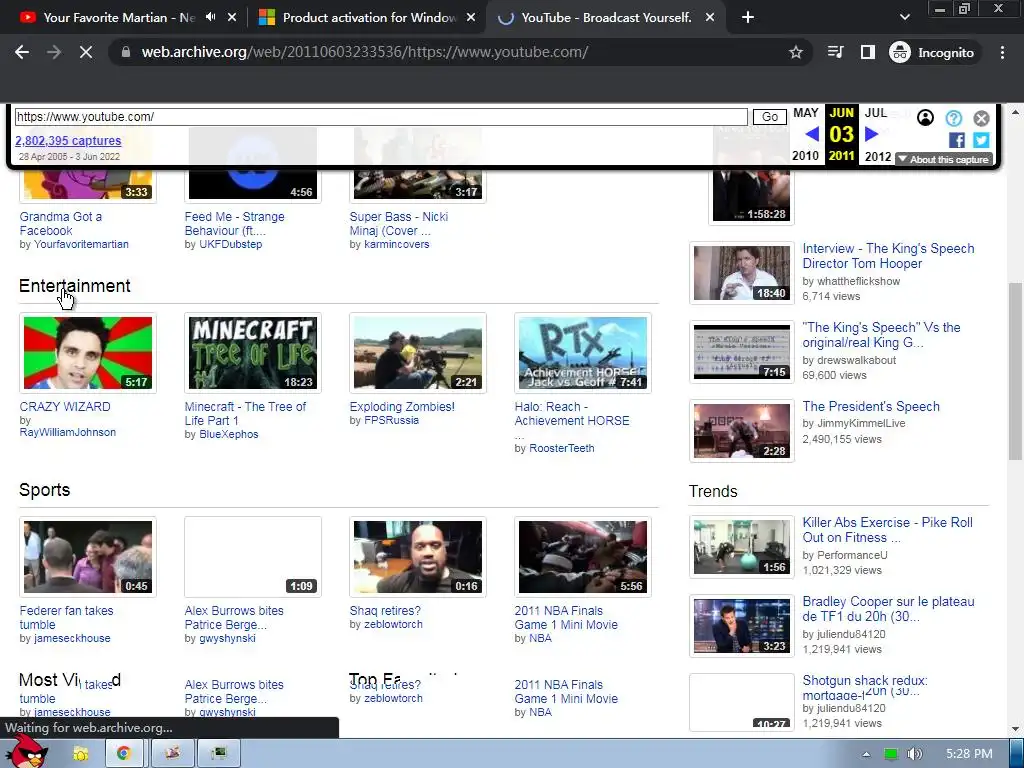Share capture on Facebook icon

tap(957, 140)
